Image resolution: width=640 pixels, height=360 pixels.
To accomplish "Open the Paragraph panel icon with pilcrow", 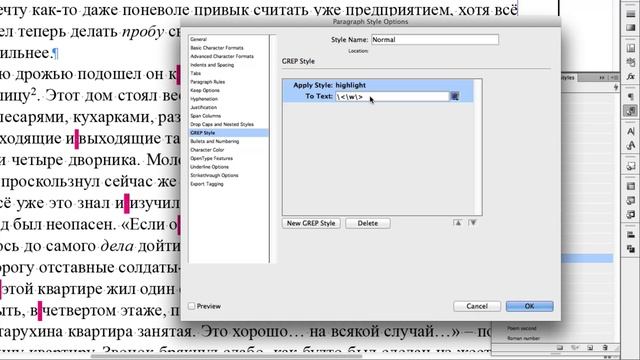I will pos(631,96).
